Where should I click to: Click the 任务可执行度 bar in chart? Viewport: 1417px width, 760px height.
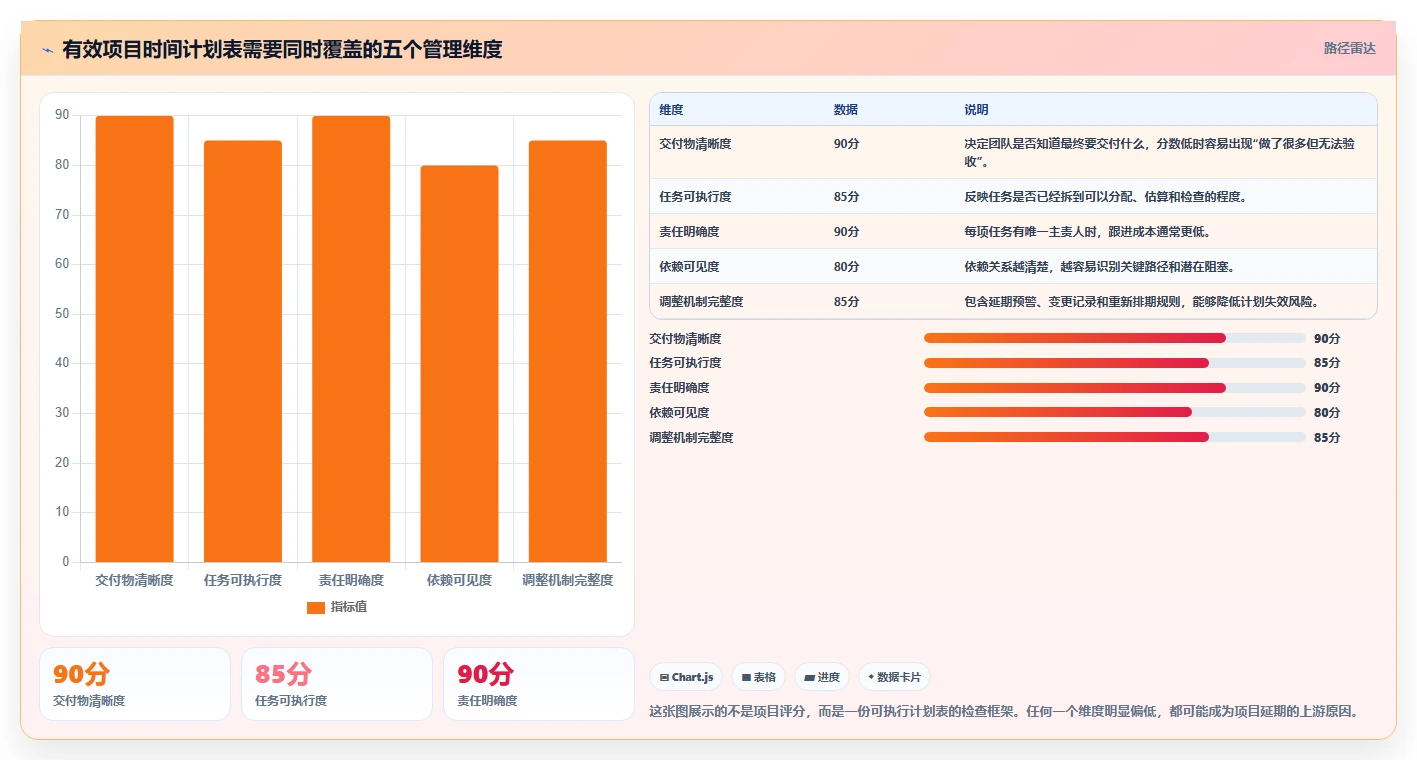(x=243, y=351)
